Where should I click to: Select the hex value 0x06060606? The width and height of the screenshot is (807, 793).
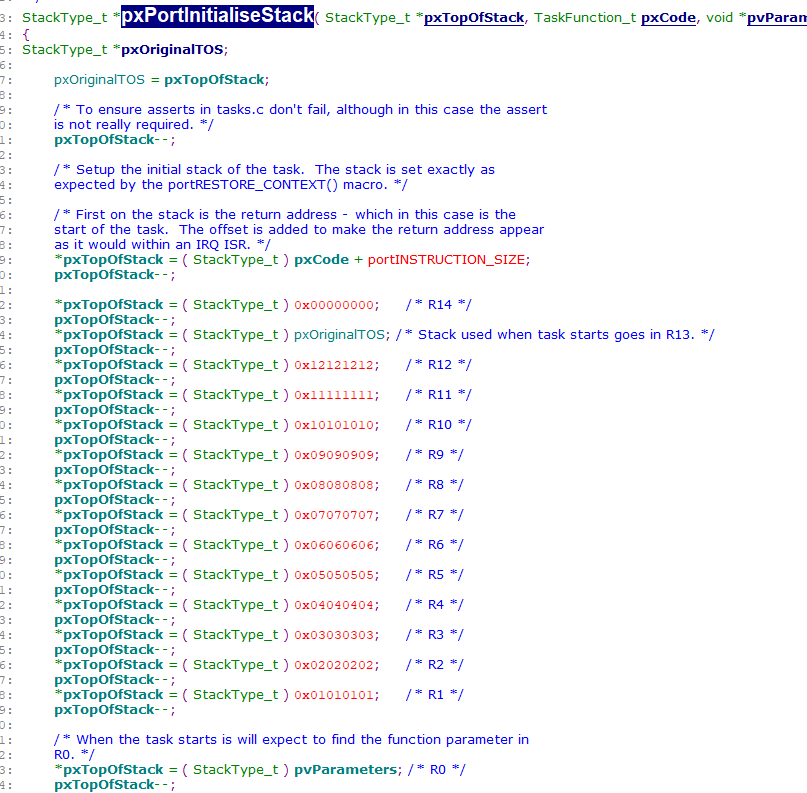pos(334,545)
